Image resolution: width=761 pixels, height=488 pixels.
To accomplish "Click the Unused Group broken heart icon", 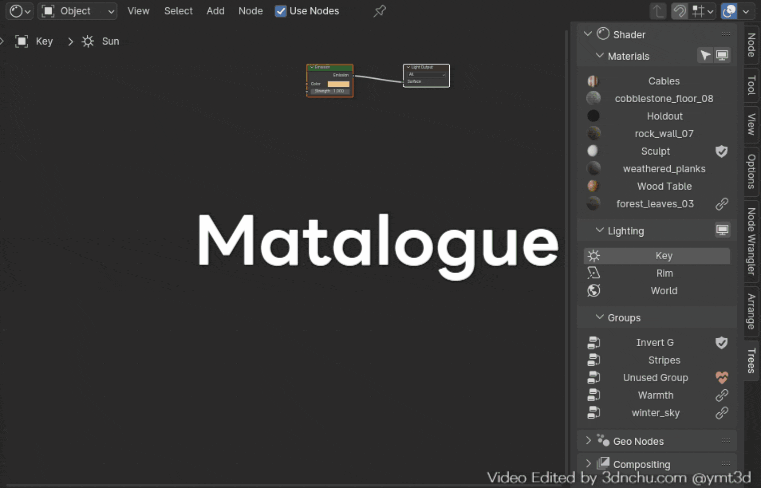I will click(722, 377).
